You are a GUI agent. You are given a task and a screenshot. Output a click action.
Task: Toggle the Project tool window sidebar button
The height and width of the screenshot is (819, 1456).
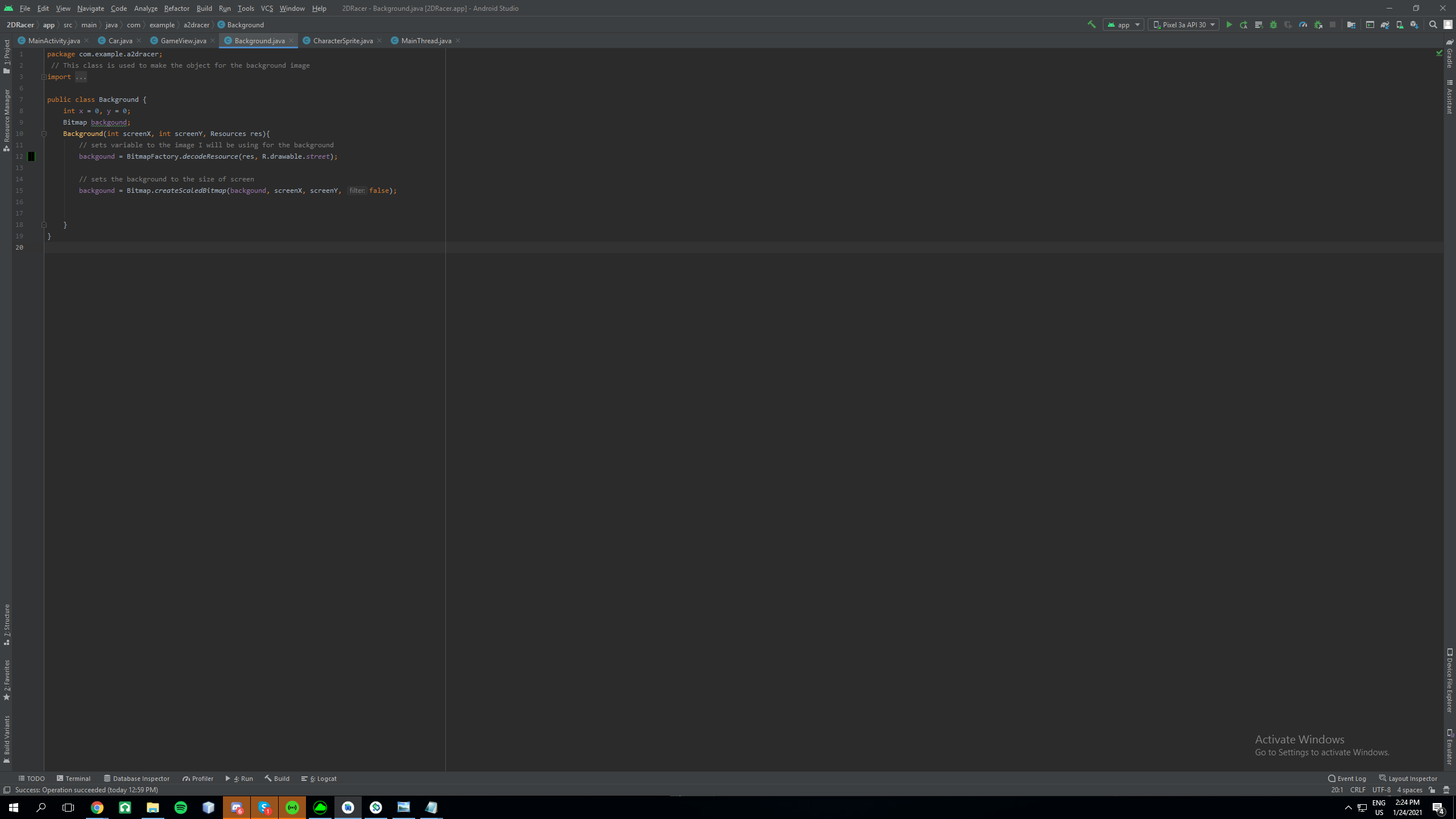7,56
